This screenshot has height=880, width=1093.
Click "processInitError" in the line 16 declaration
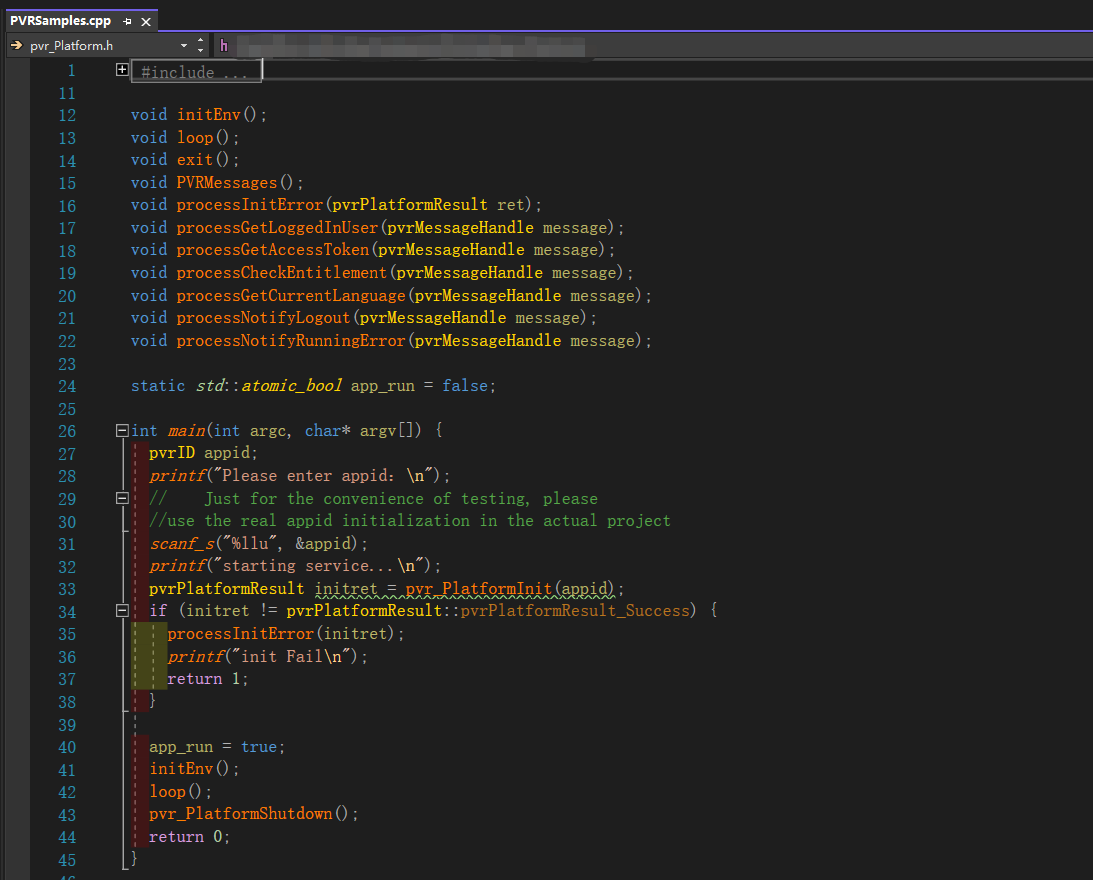coord(250,205)
